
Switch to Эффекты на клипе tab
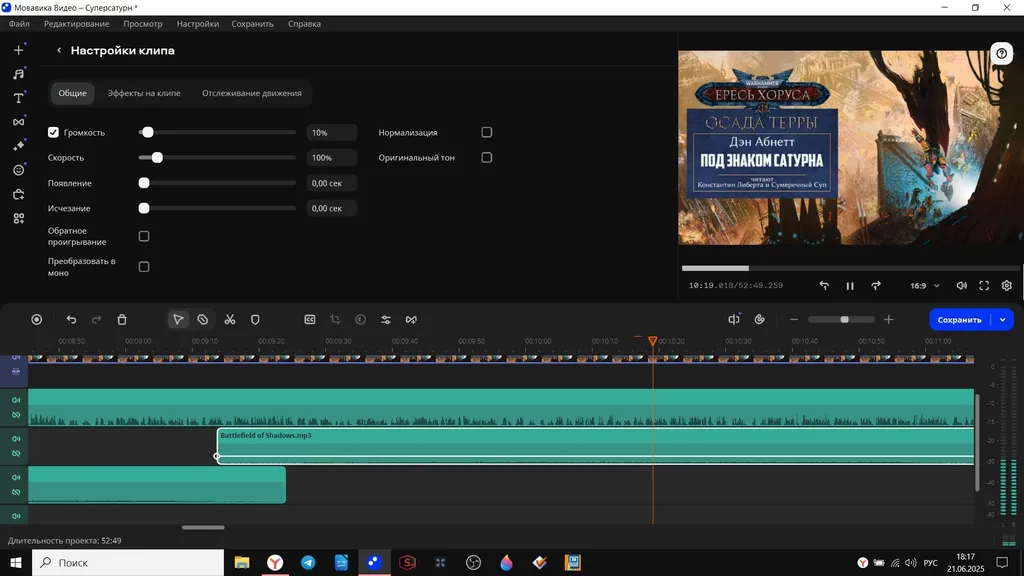[x=144, y=93]
